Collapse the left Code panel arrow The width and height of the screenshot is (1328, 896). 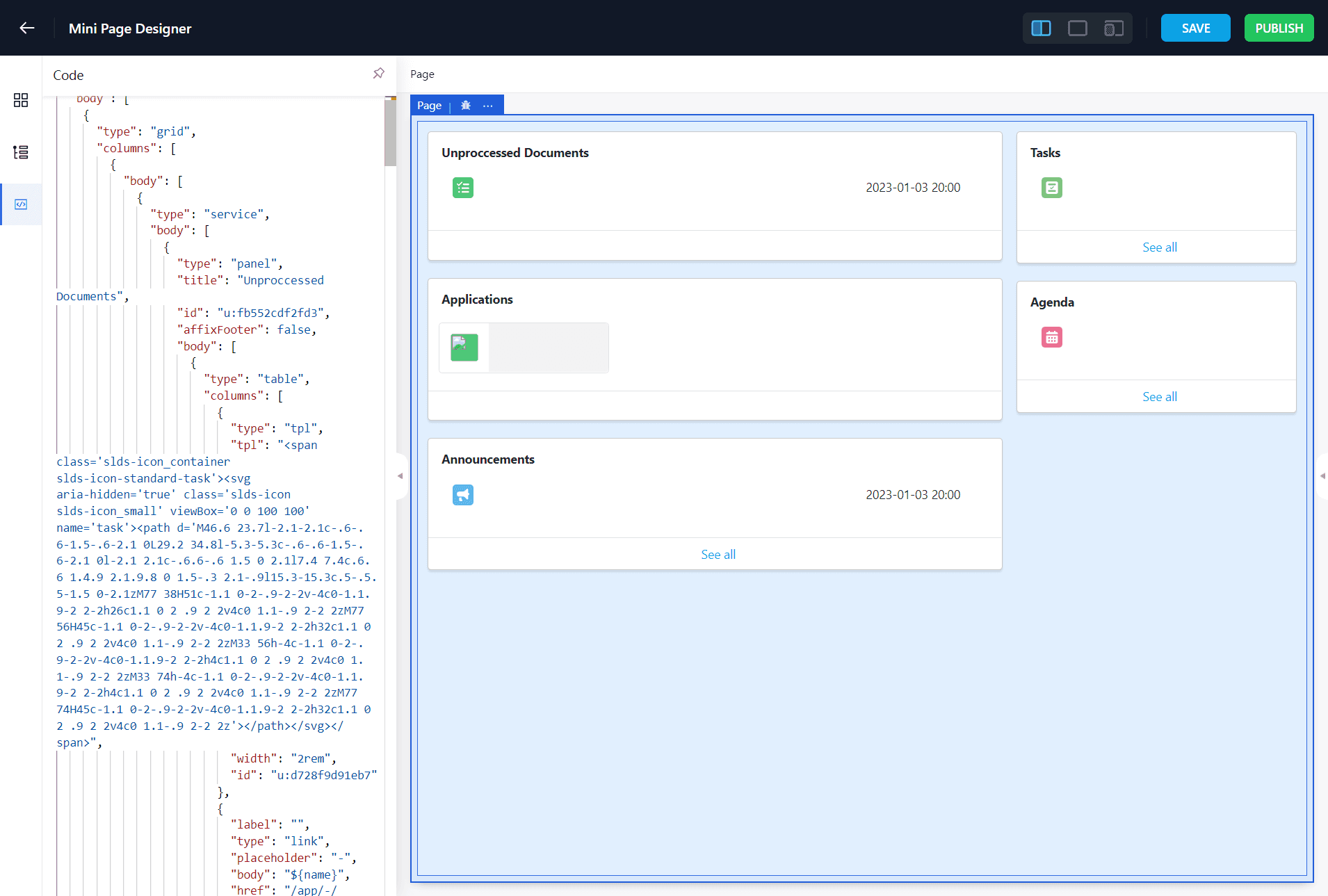[400, 476]
